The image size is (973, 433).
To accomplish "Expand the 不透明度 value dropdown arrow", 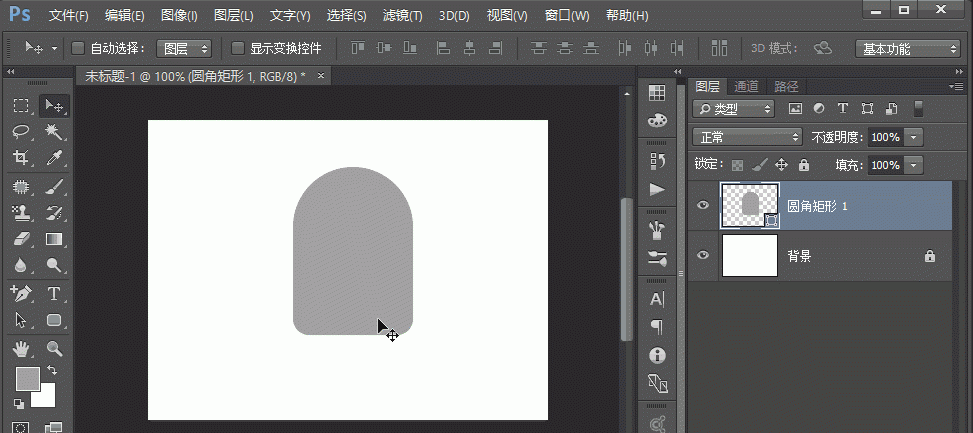I will 914,136.
